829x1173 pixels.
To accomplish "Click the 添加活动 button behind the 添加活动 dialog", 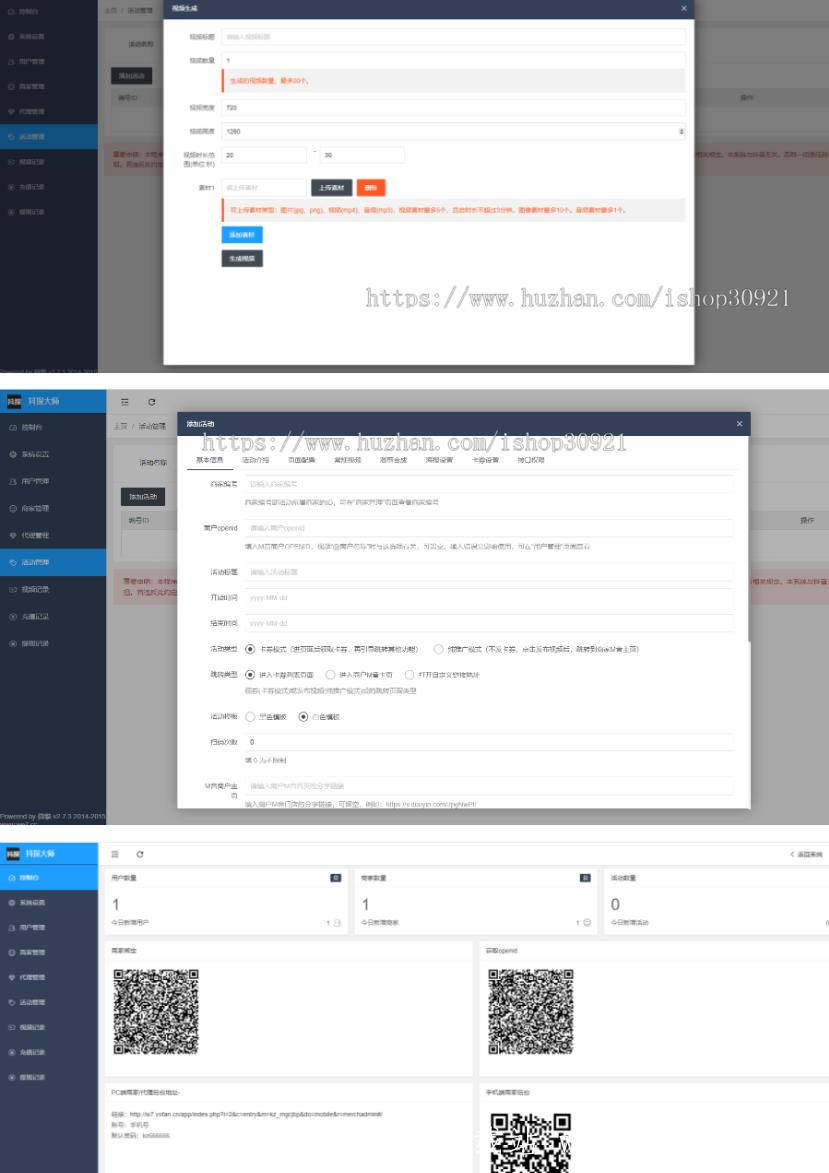I will click(143, 497).
